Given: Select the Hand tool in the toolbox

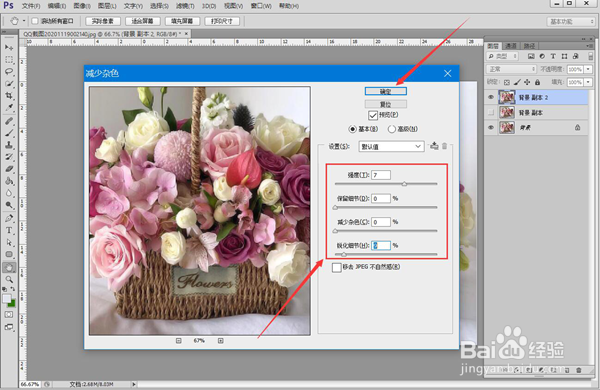Looking at the screenshot, I should [x=9, y=267].
